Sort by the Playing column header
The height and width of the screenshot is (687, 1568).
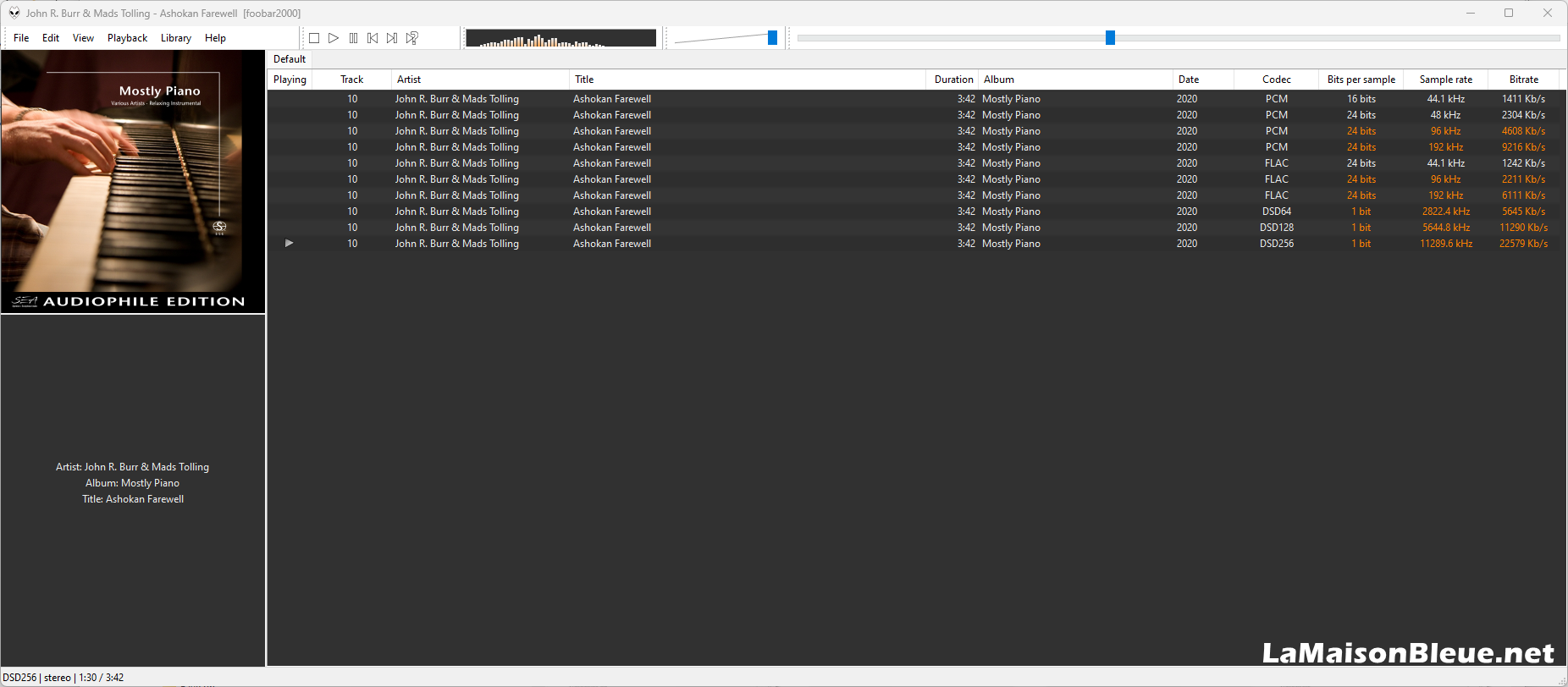(x=290, y=80)
